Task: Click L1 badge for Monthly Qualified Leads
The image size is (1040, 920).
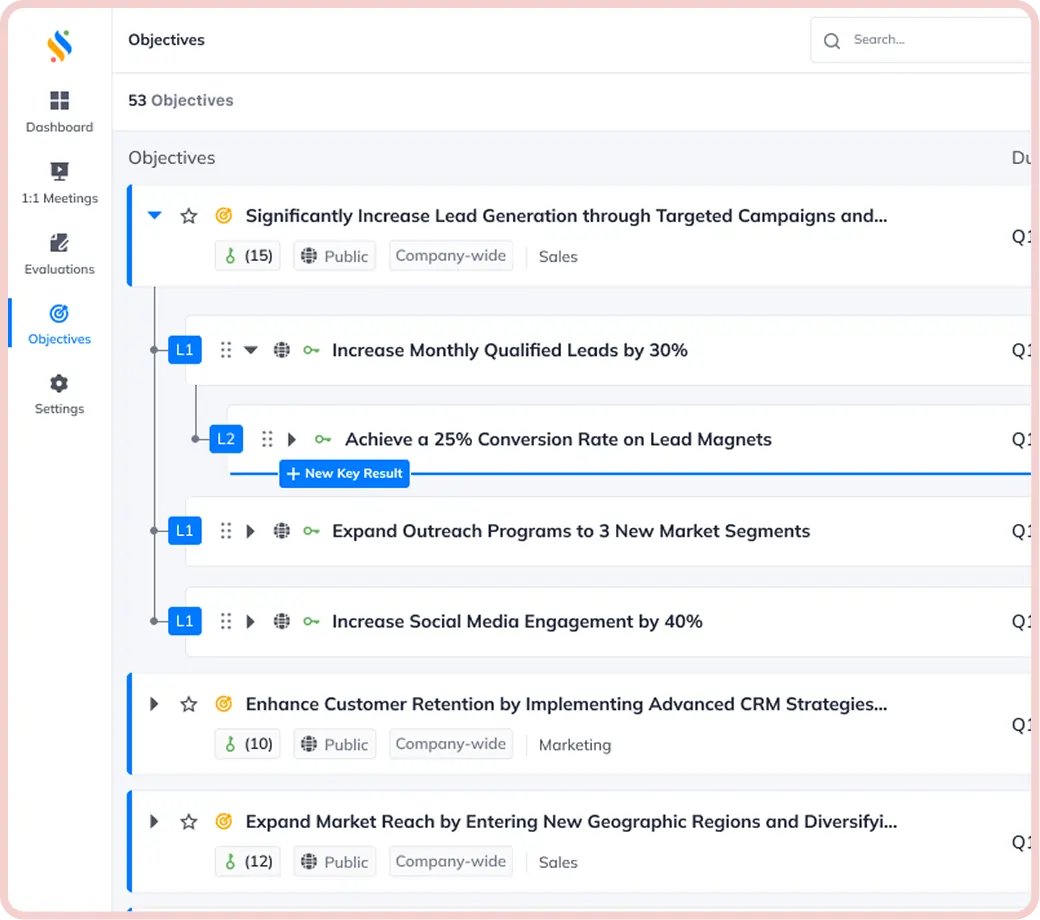Action: [184, 350]
